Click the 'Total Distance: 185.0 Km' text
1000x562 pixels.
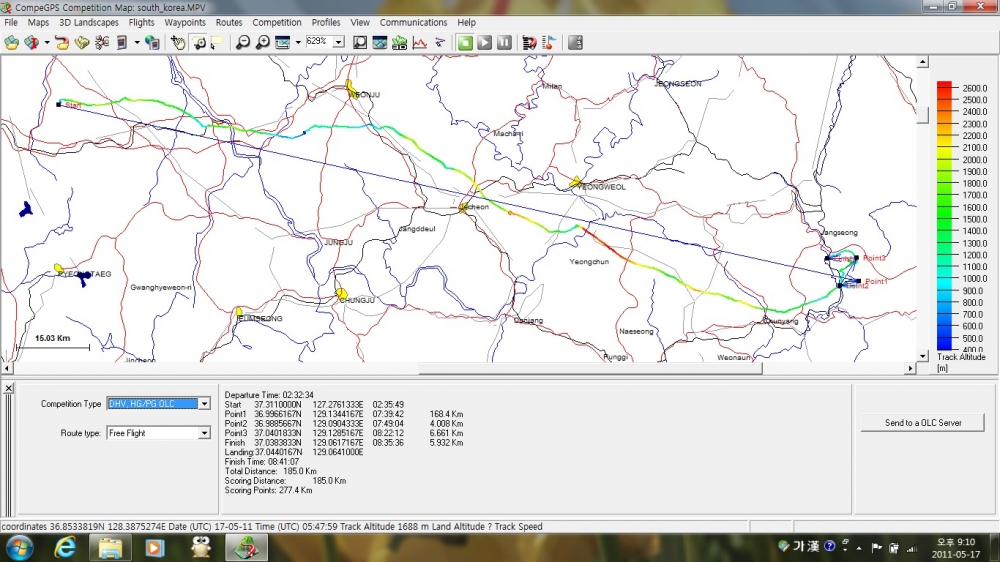pos(270,471)
